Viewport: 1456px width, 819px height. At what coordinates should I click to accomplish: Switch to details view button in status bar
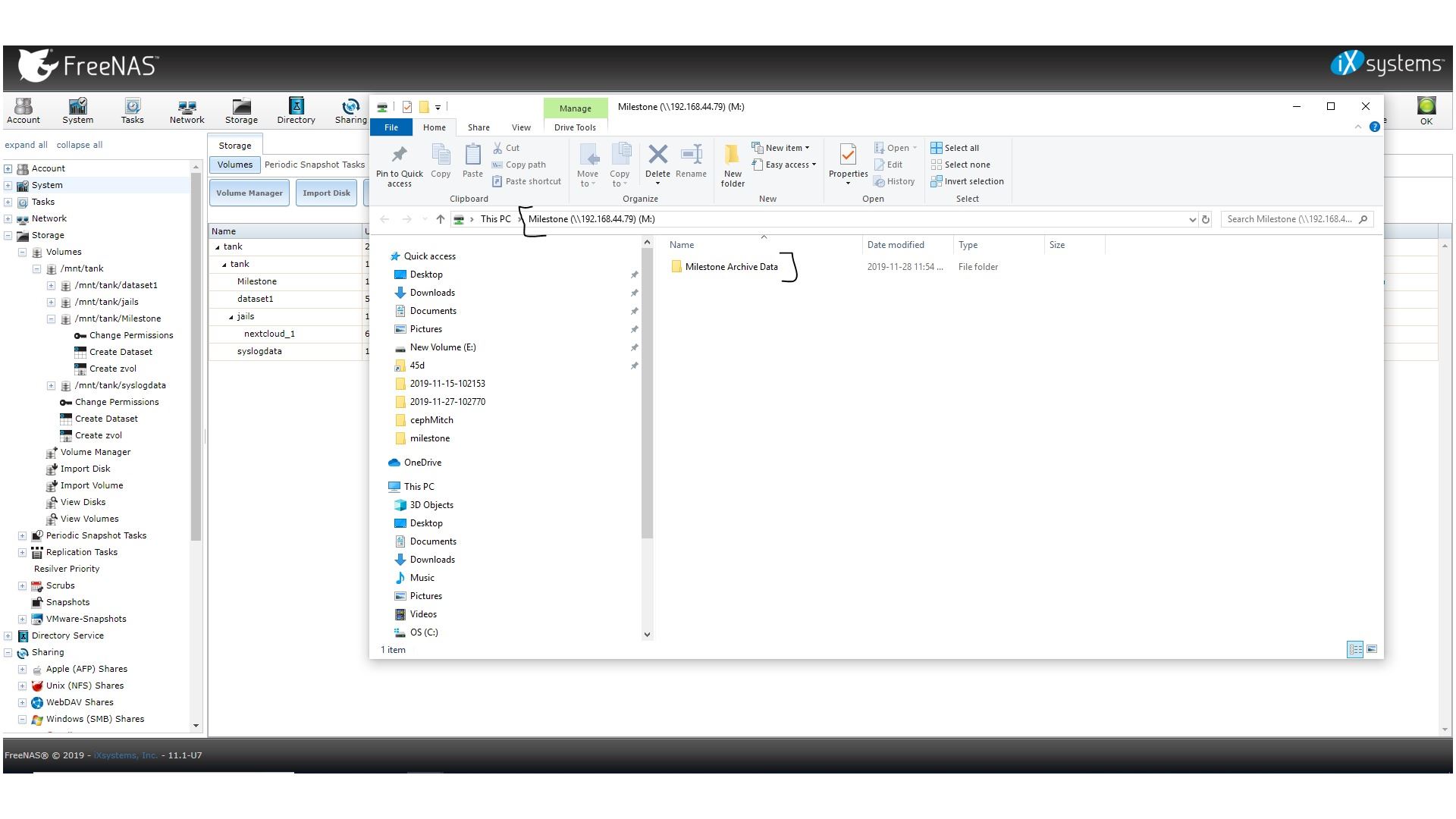(x=1354, y=649)
